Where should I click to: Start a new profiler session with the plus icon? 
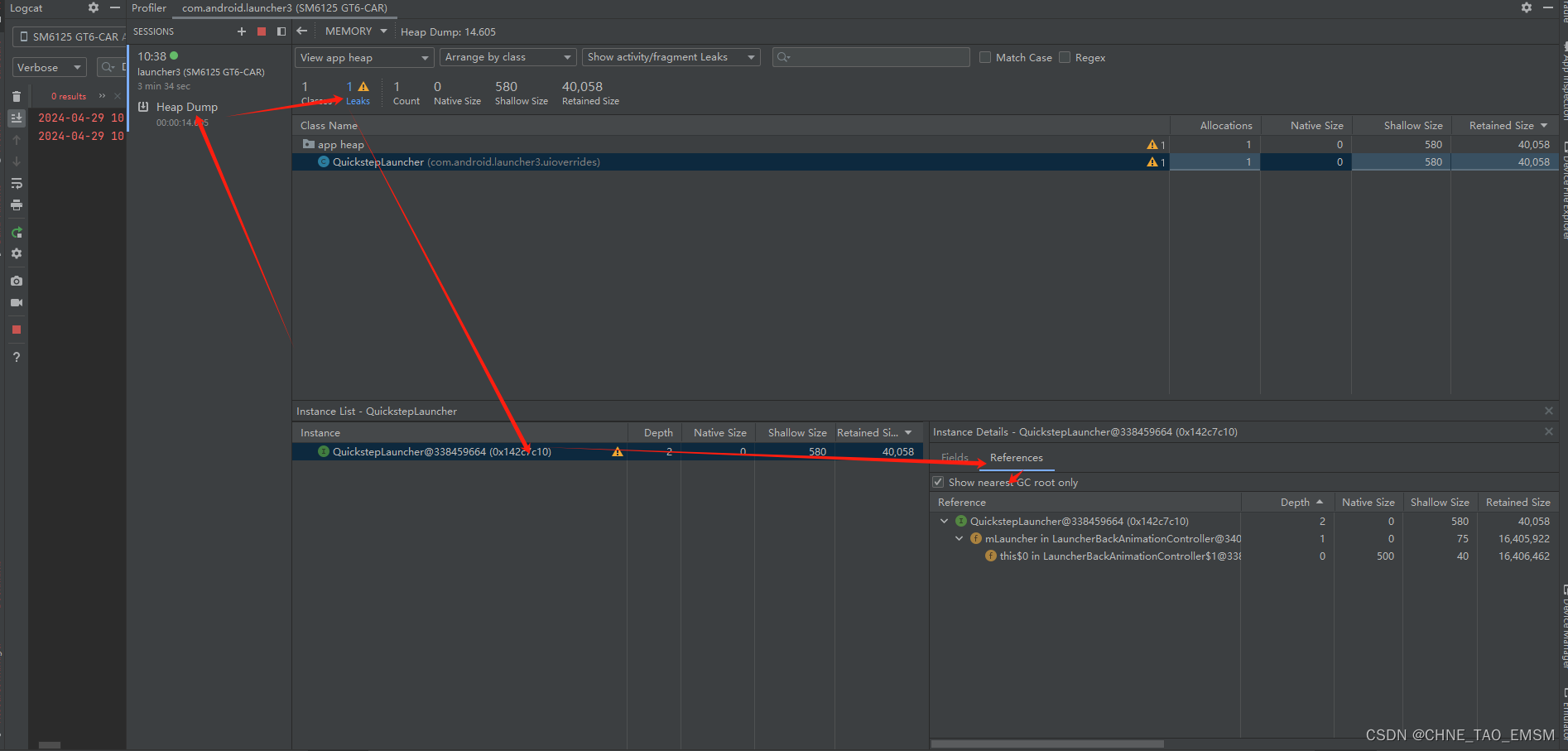click(241, 31)
